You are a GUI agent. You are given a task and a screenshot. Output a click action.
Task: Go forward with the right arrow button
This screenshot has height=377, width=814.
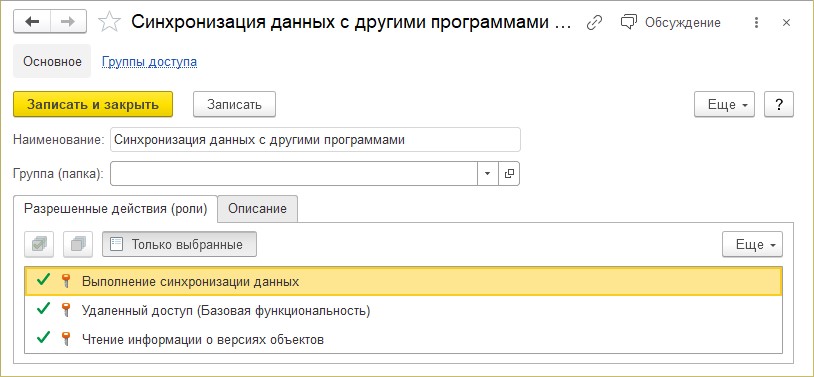click(68, 21)
